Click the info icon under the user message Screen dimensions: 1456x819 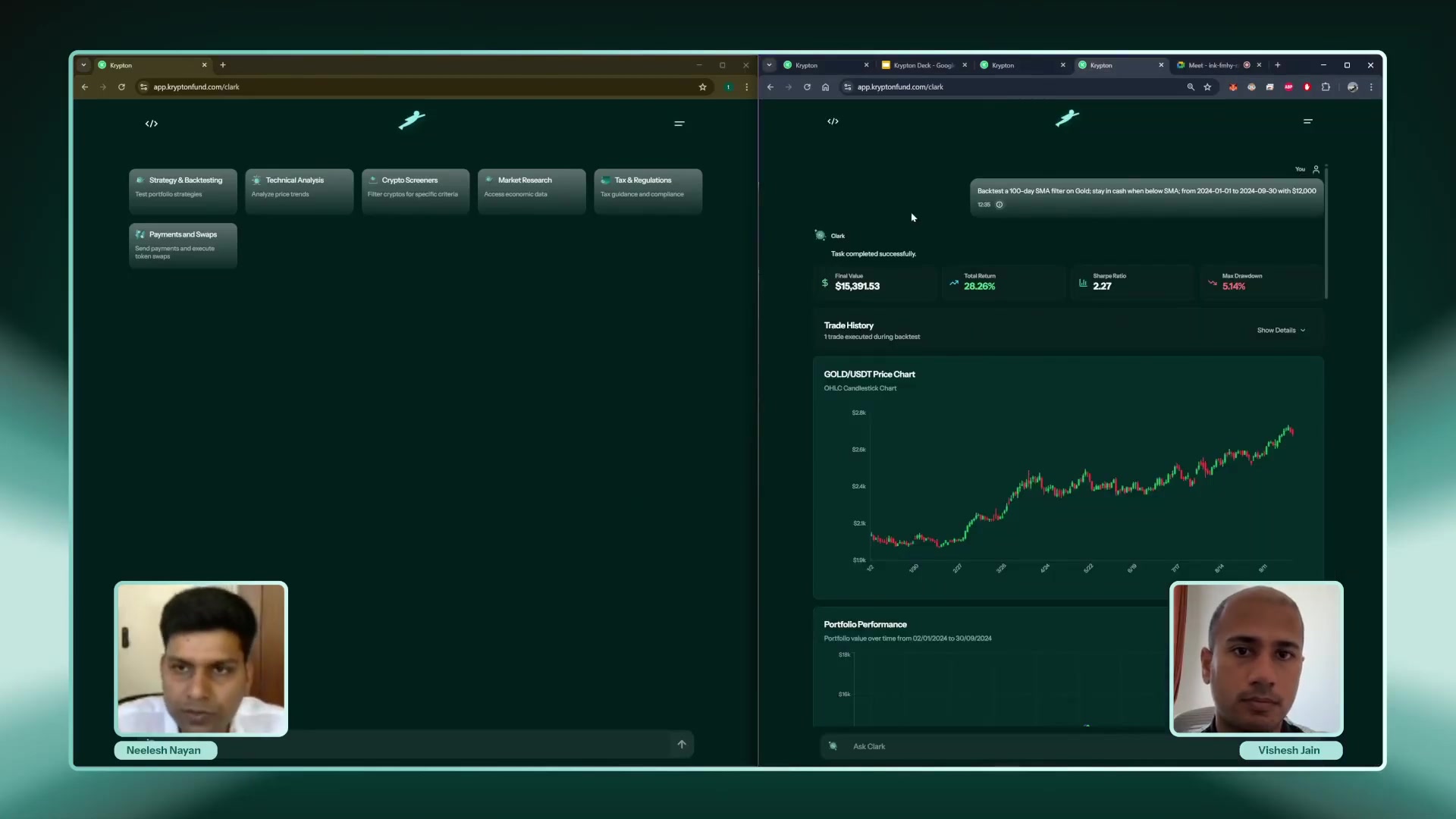point(999,205)
